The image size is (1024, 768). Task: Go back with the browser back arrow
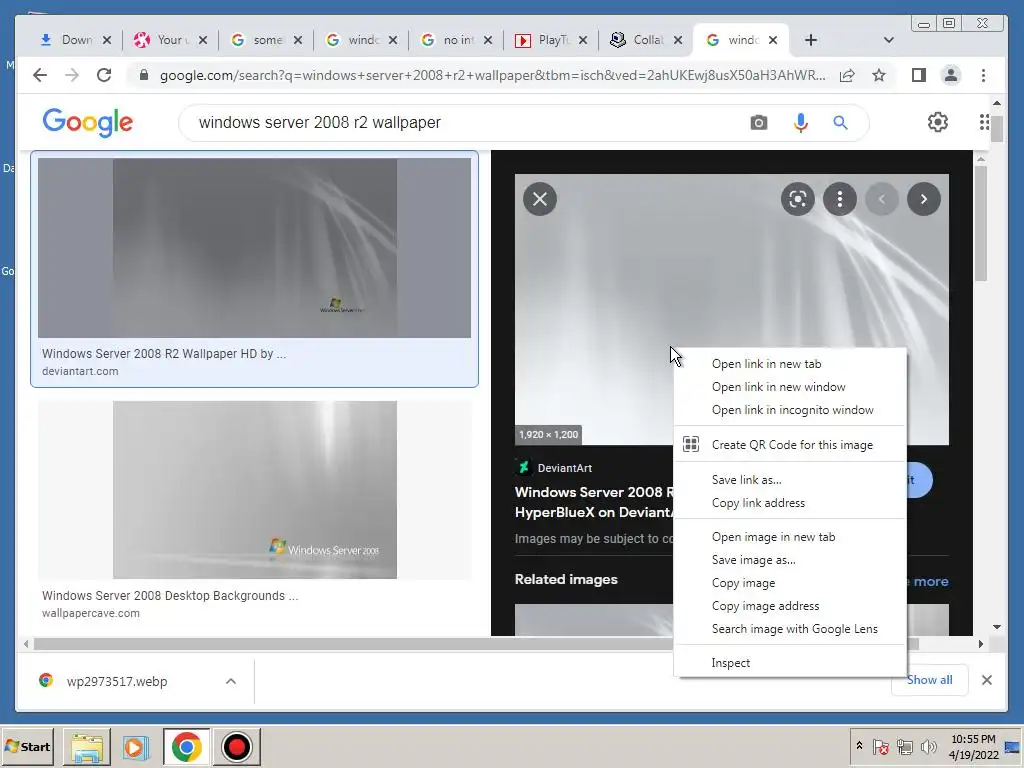(x=40, y=75)
